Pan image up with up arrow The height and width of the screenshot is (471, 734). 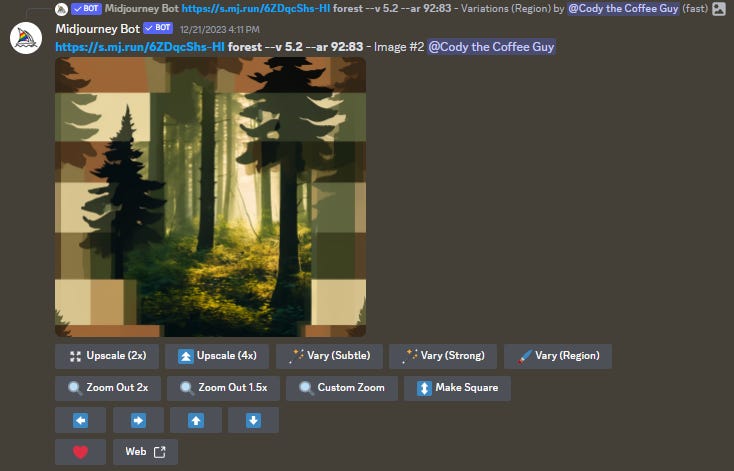[x=196, y=420]
